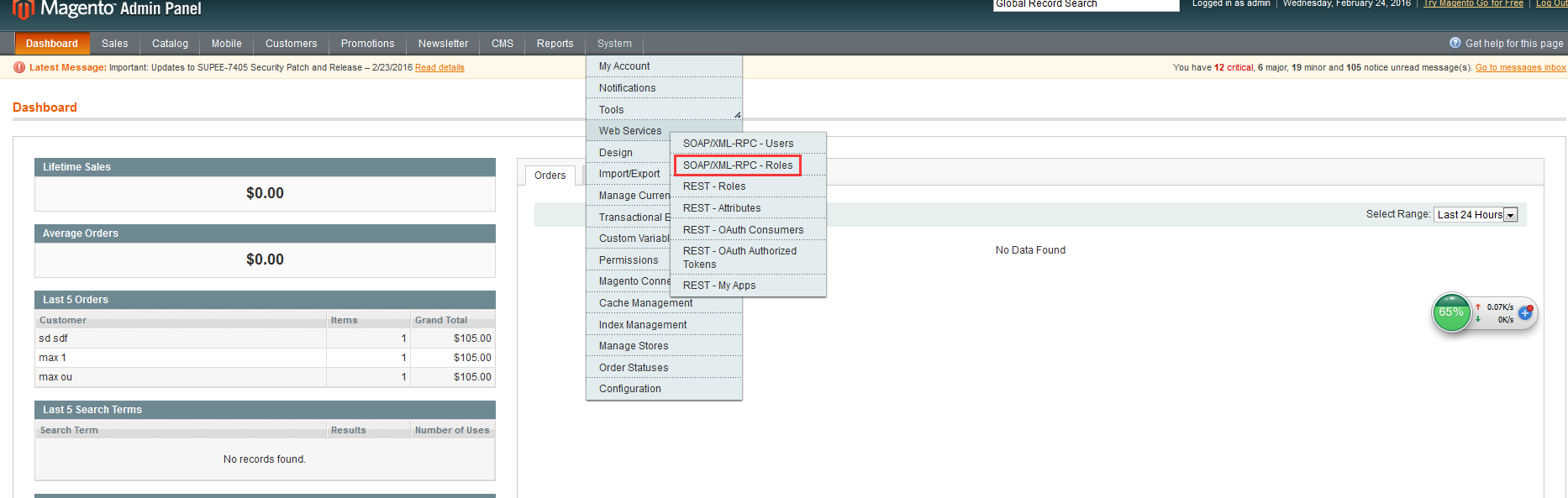Click the blue plus icon on speed widget
The width and height of the screenshot is (1568, 498).
1525,313
